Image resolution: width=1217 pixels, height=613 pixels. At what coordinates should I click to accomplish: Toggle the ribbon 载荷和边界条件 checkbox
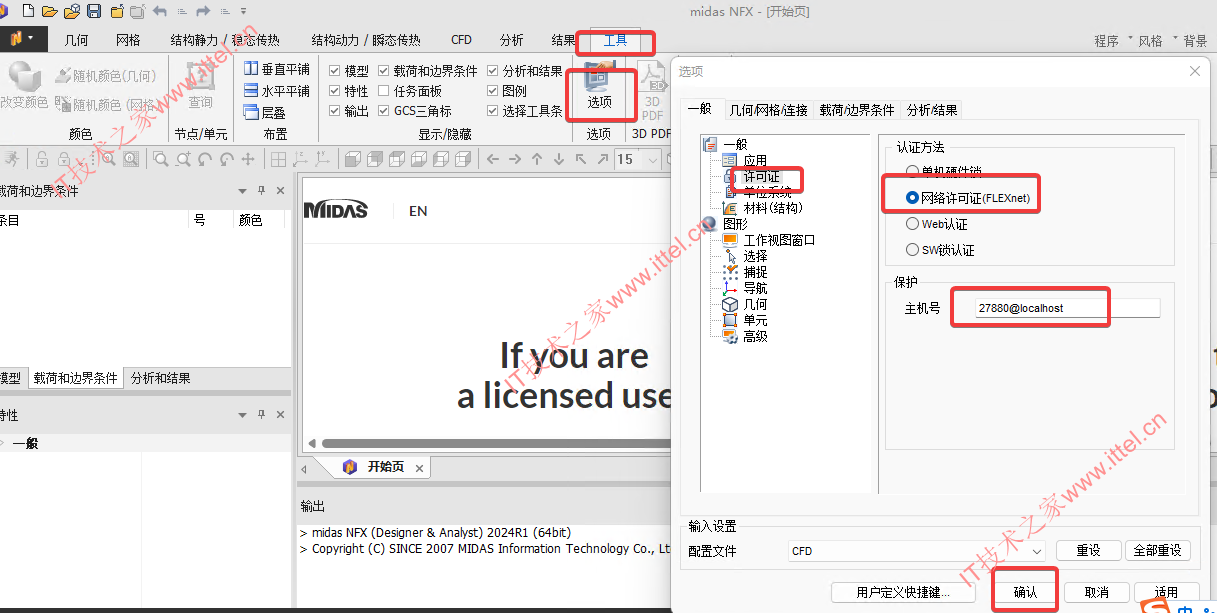coord(384,71)
